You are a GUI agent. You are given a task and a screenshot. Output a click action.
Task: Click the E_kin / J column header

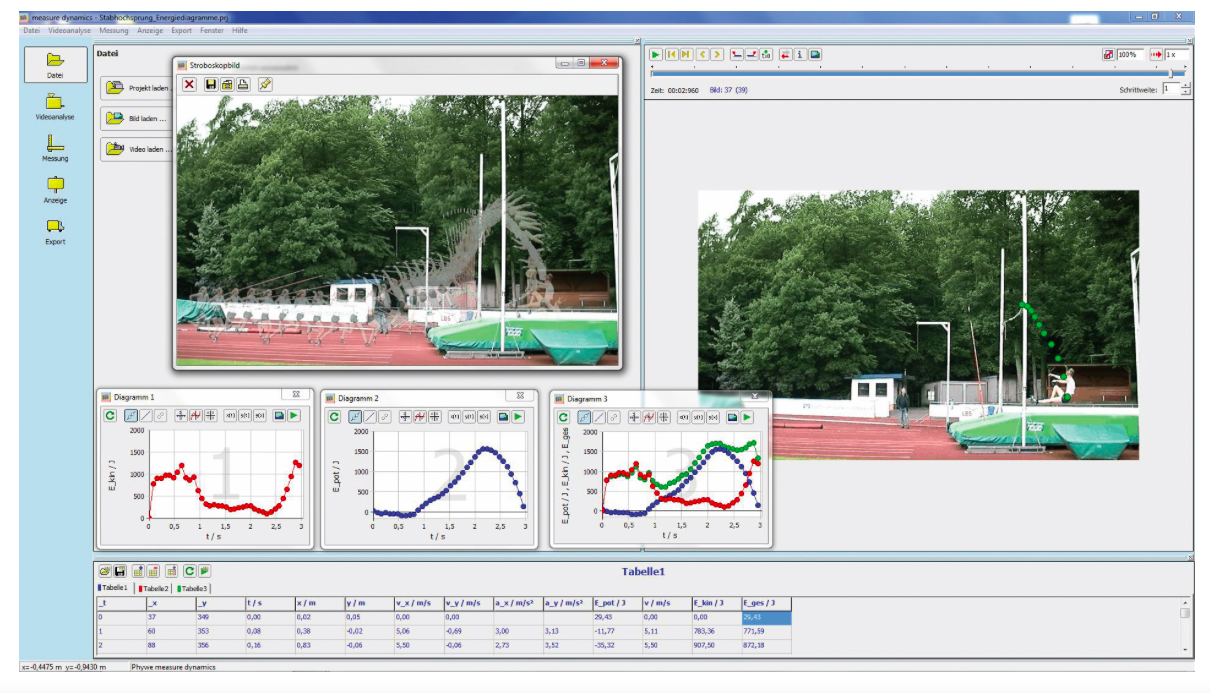pos(716,604)
